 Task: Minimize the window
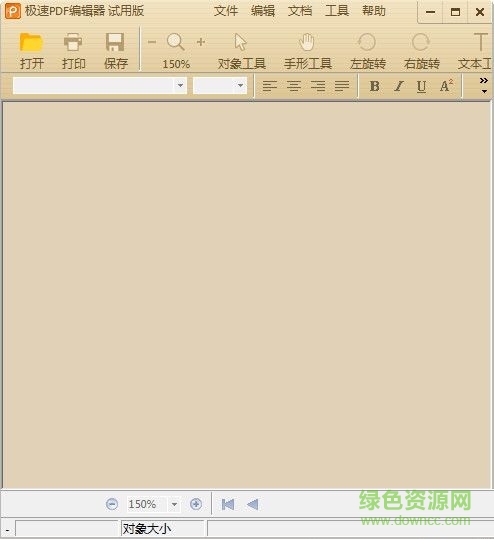click(430, 12)
